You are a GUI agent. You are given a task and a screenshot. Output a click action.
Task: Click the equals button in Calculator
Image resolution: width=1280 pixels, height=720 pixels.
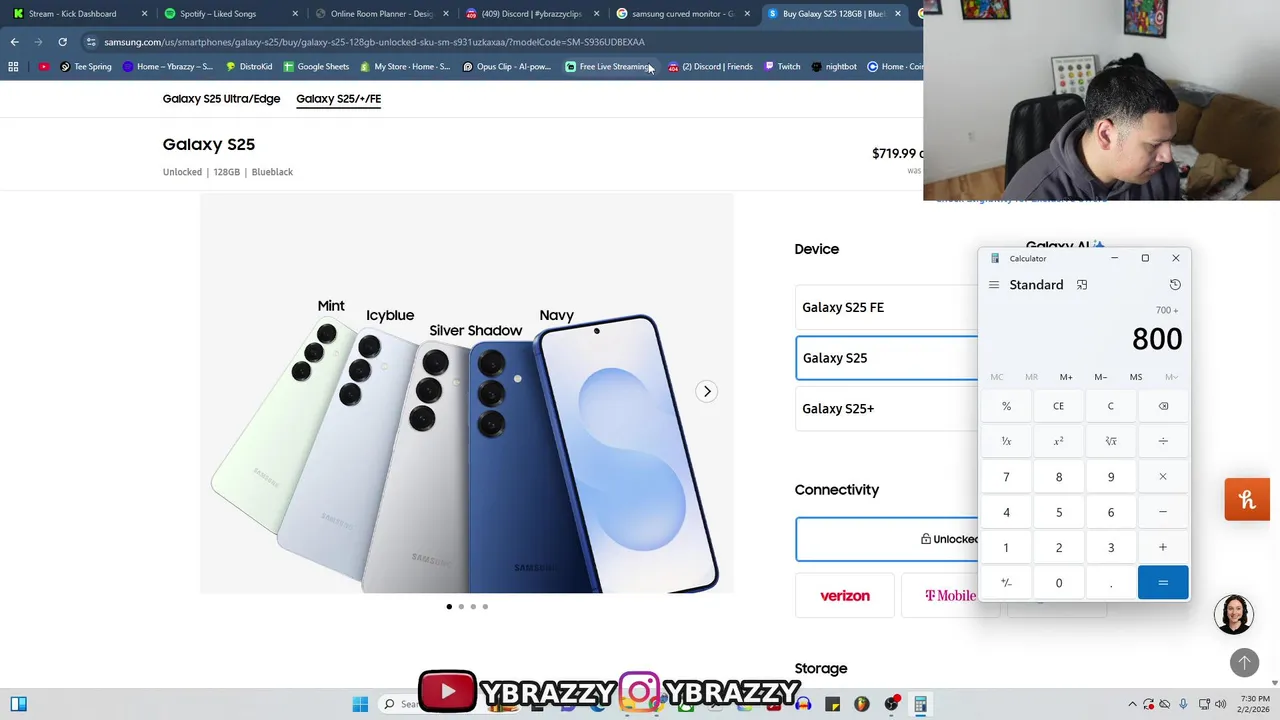pos(1163,583)
